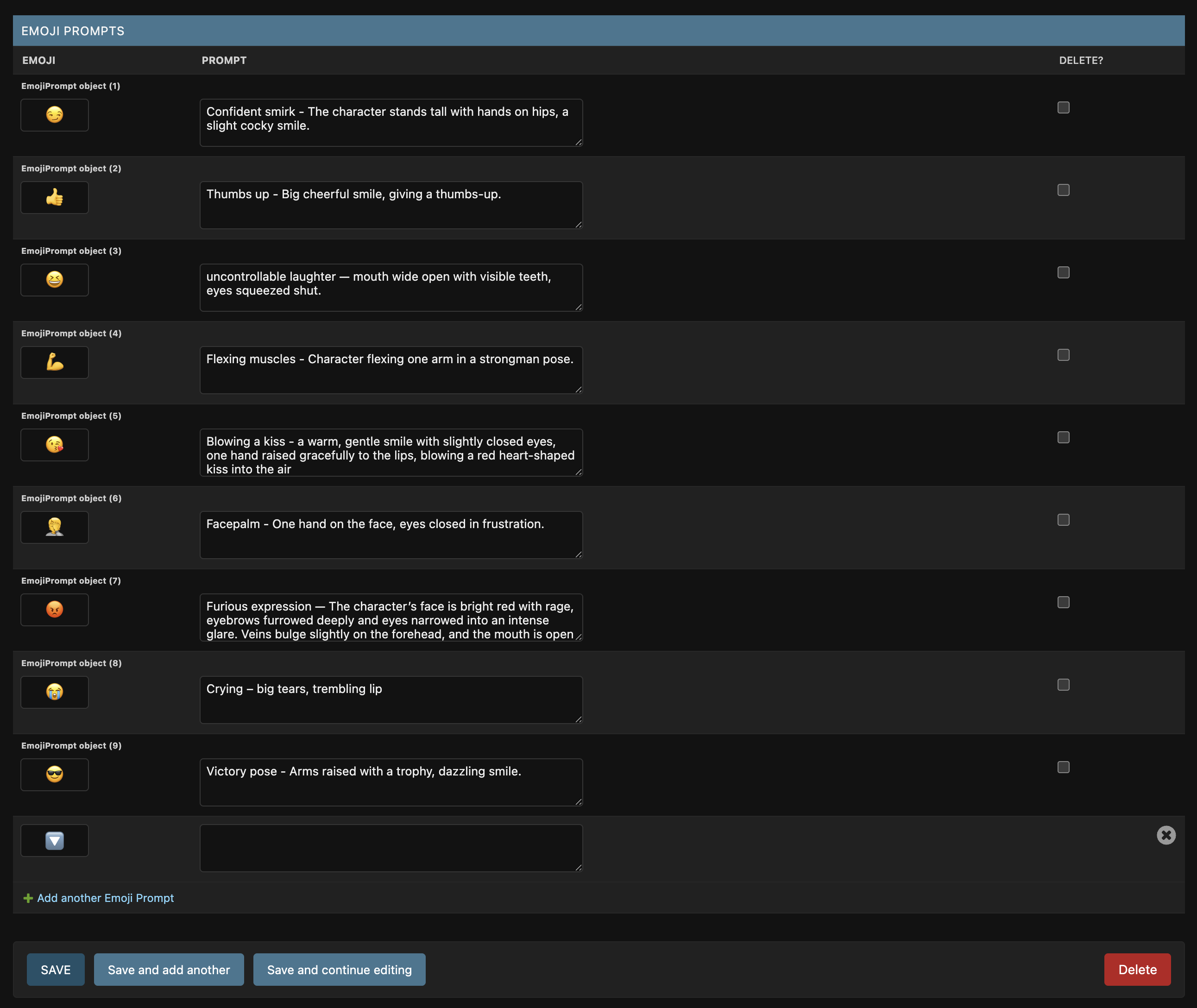1197x1008 pixels.
Task: Click the angry red face emoji field
Action: coord(54,610)
